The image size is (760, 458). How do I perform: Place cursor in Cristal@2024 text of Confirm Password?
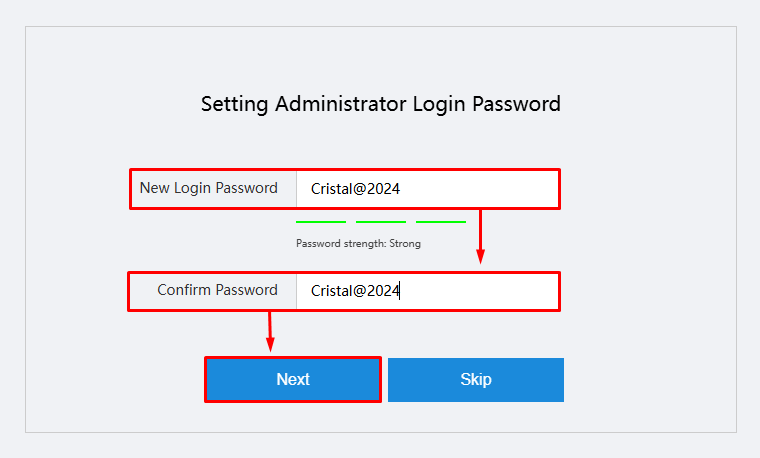(x=355, y=291)
